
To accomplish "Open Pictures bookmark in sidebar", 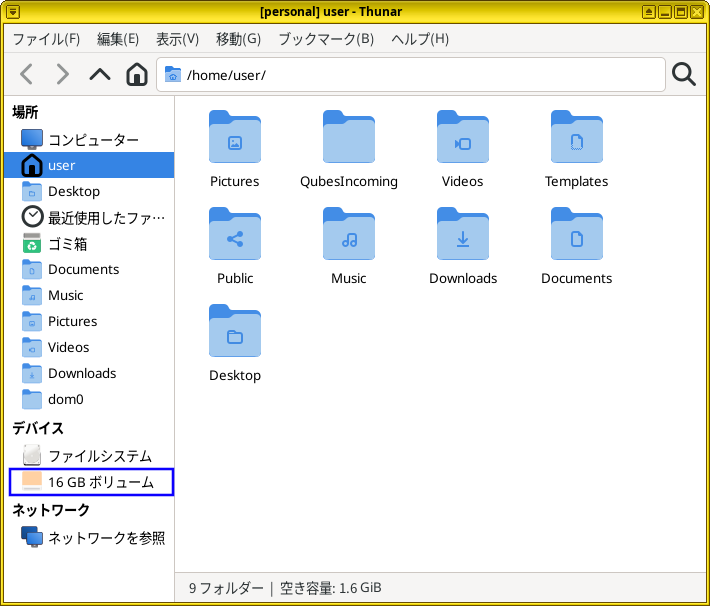I will (x=89, y=321).
